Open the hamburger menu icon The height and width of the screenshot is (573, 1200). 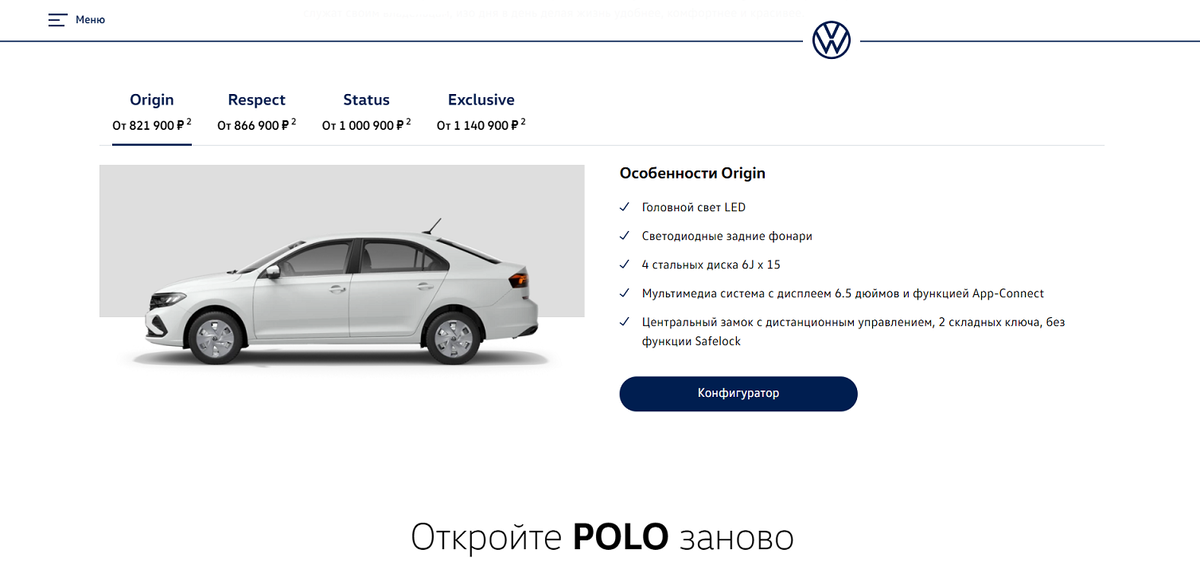57,20
